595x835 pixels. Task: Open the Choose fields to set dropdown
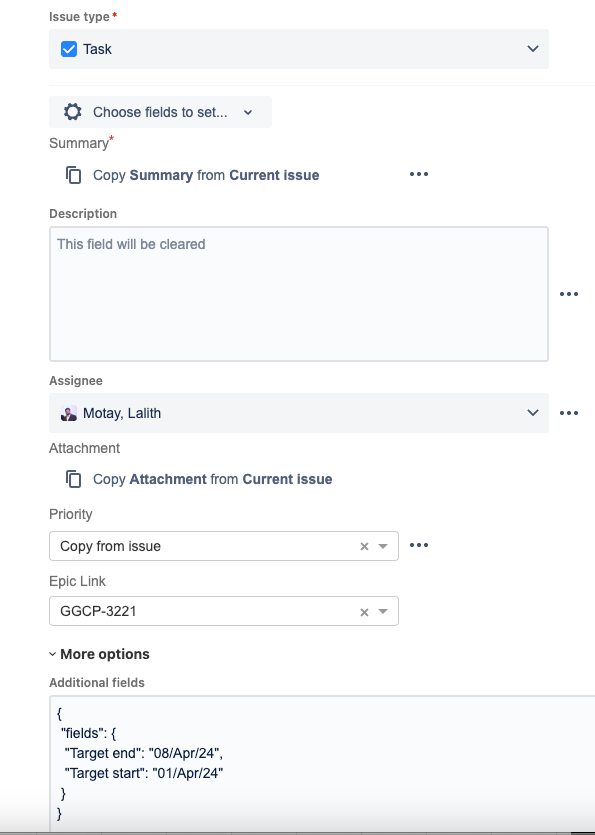click(160, 112)
